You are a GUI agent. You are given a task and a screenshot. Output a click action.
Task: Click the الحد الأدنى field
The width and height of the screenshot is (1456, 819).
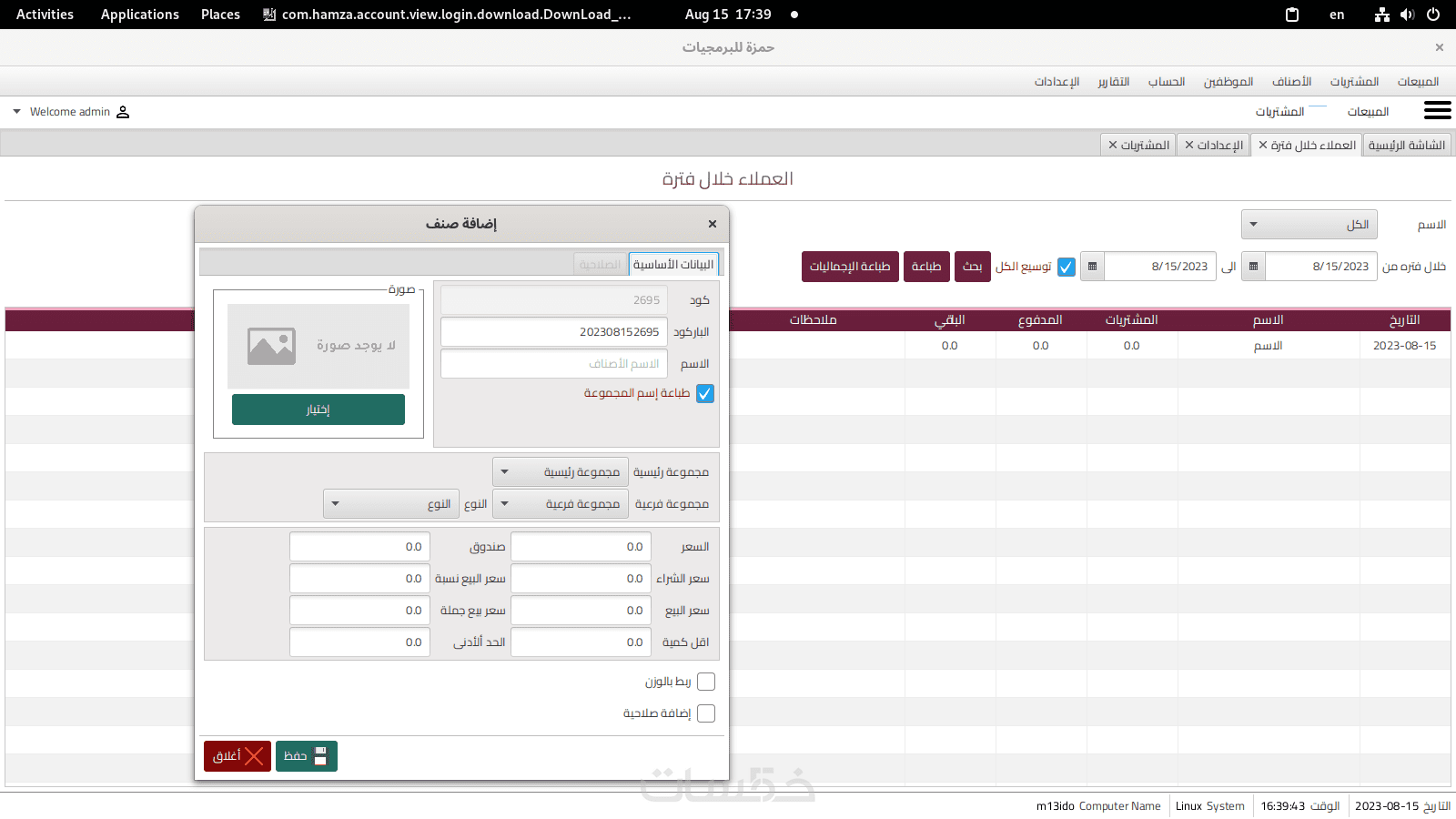point(360,642)
